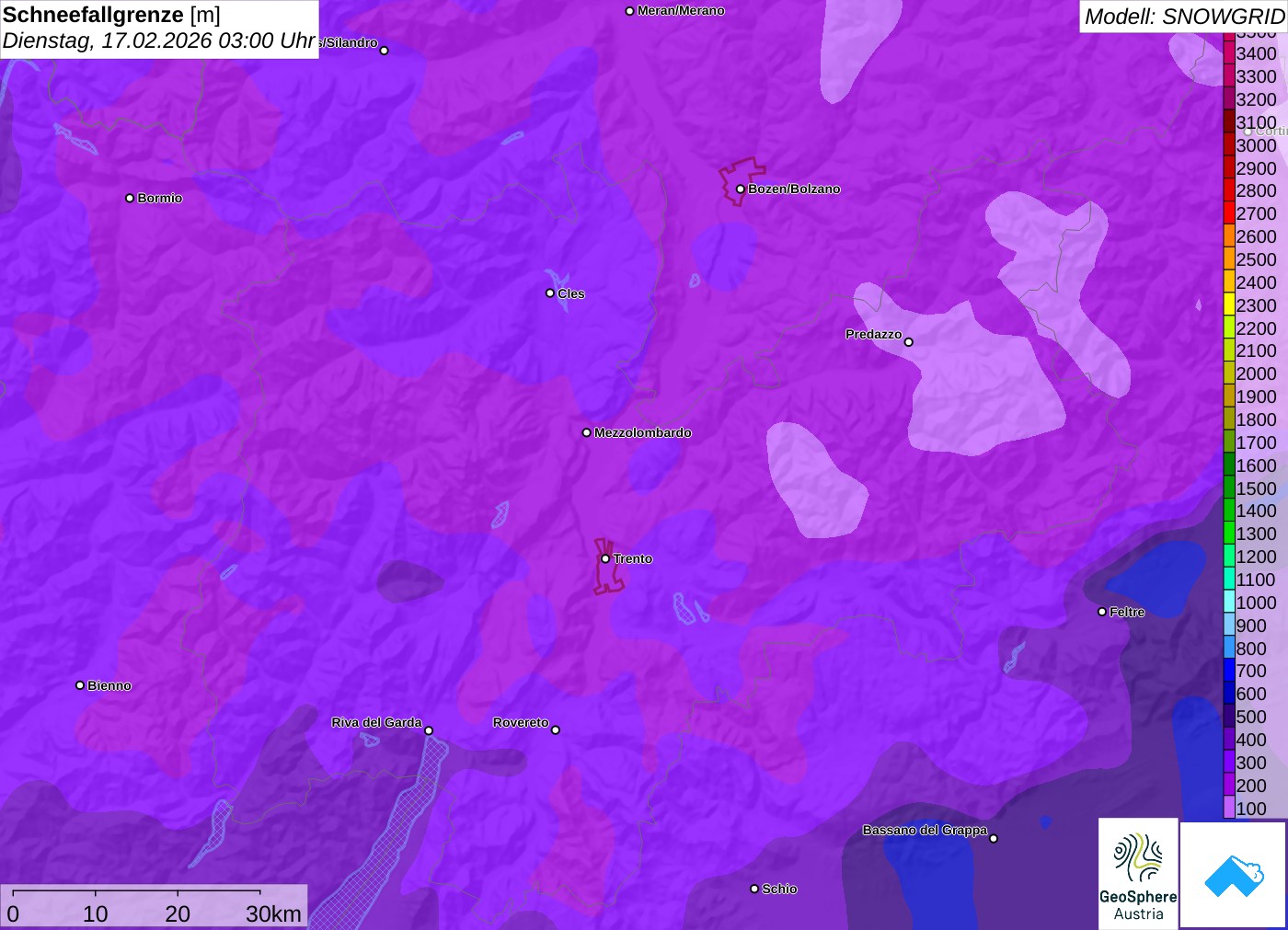Image resolution: width=1288 pixels, height=930 pixels.
Task: Click the Modell: SNOWGRID label
Action: pyautogui.click(x=1184, y=17)
